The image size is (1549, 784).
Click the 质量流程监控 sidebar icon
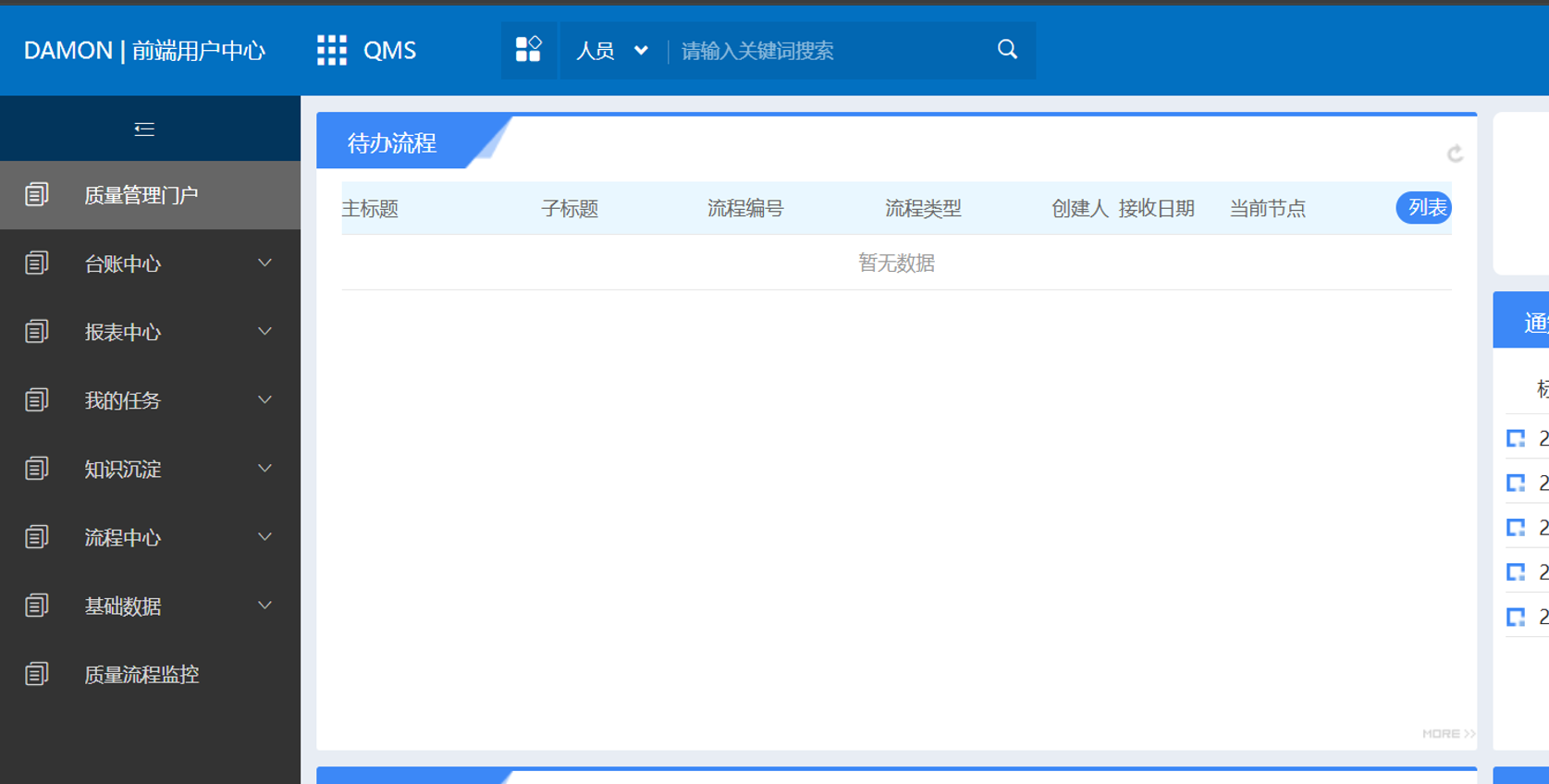37,674
